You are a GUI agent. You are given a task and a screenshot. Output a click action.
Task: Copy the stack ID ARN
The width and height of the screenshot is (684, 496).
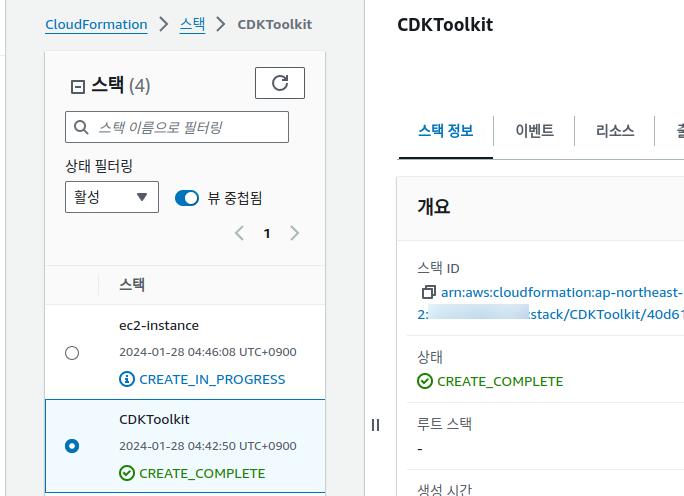(x=428, y=292)
